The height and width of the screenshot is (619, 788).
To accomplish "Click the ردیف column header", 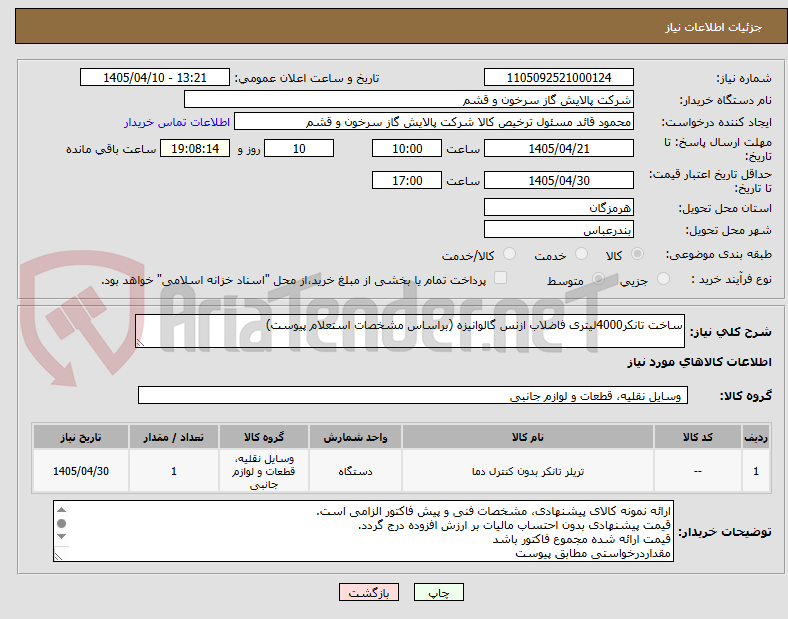I will coord(755,437).
